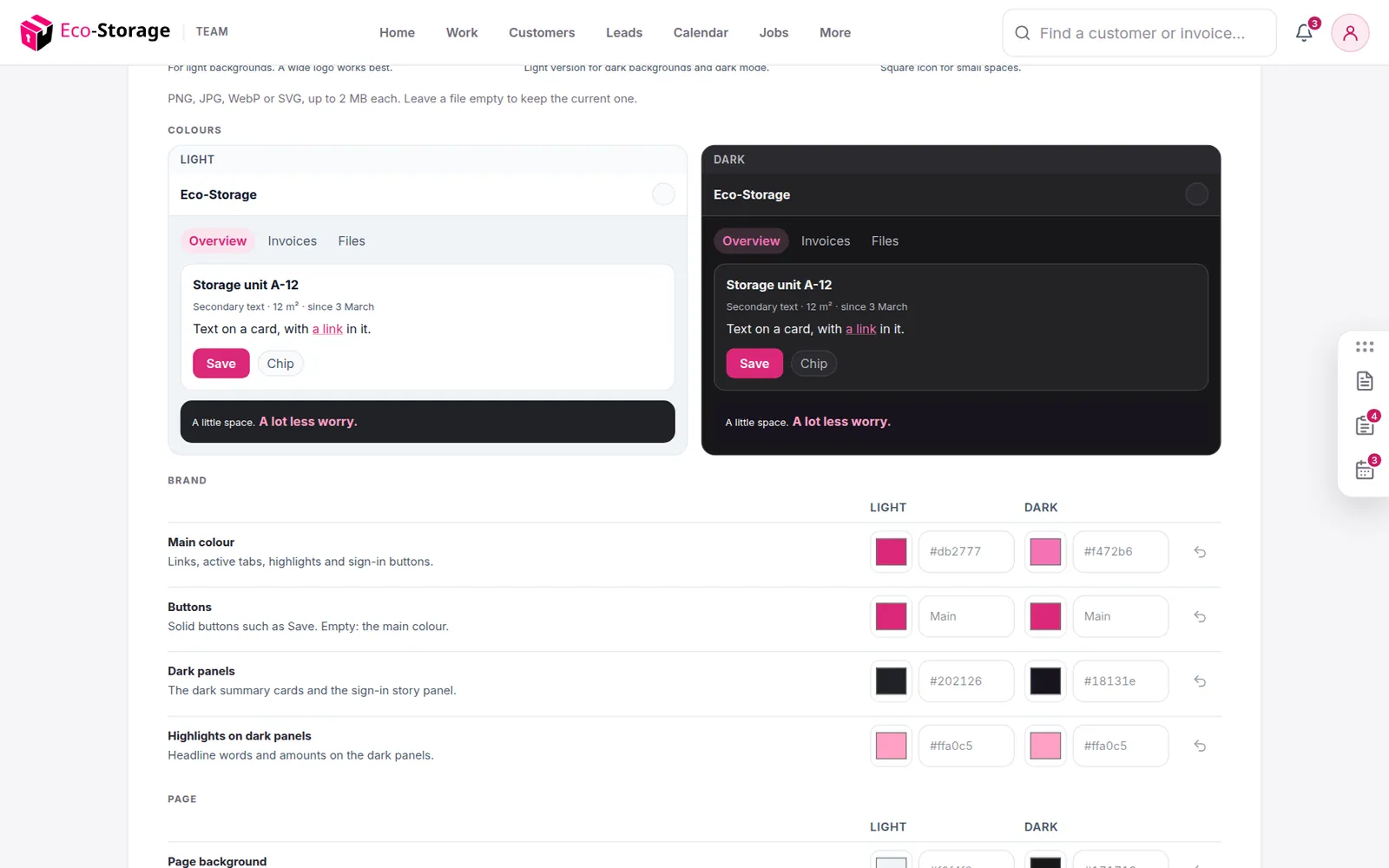1389x868 pixels.
Task: Edit the Buttons light 'Main' field
Action: click(966, 616)
